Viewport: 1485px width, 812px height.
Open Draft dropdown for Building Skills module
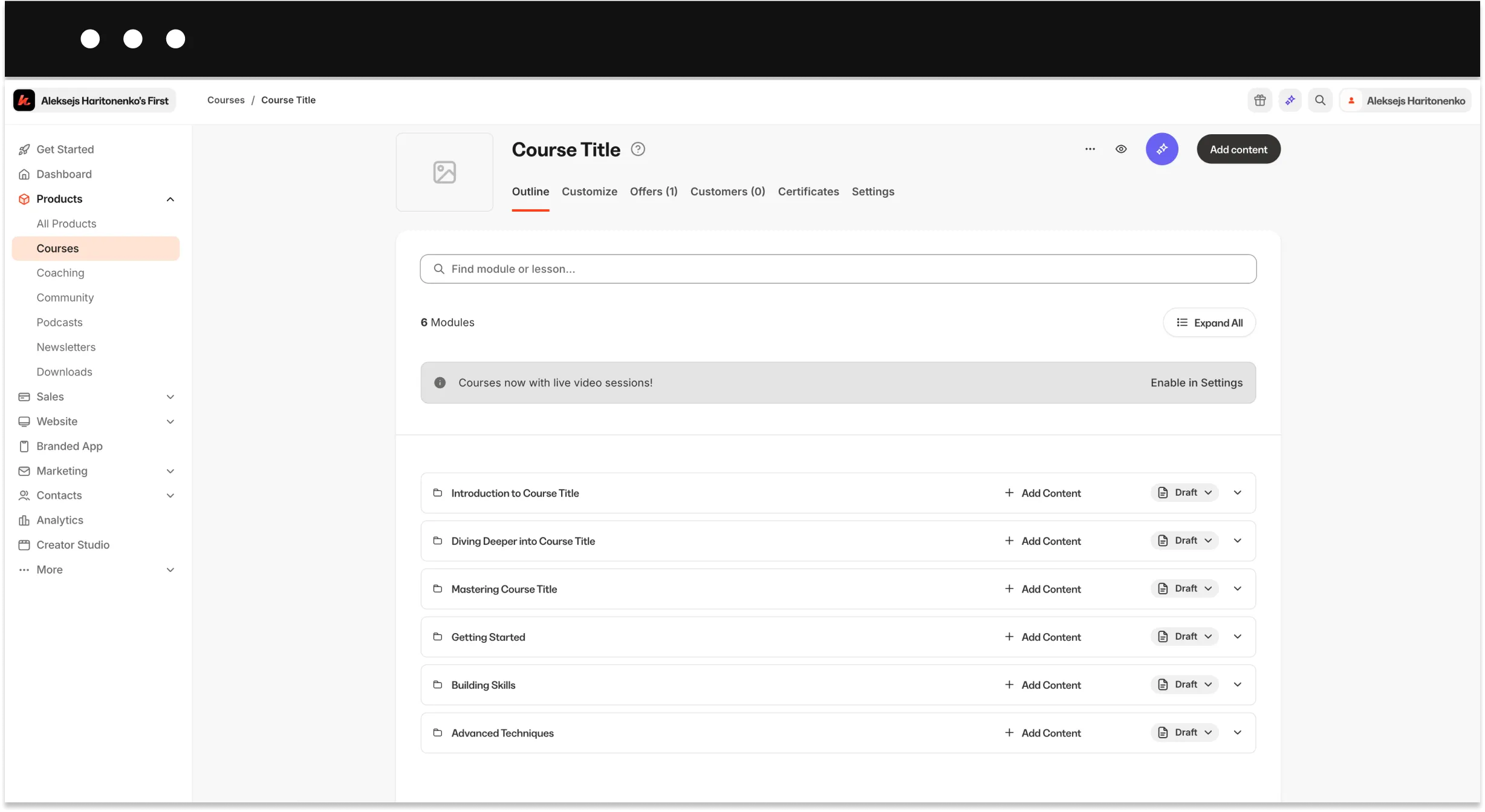[1184, 684]
